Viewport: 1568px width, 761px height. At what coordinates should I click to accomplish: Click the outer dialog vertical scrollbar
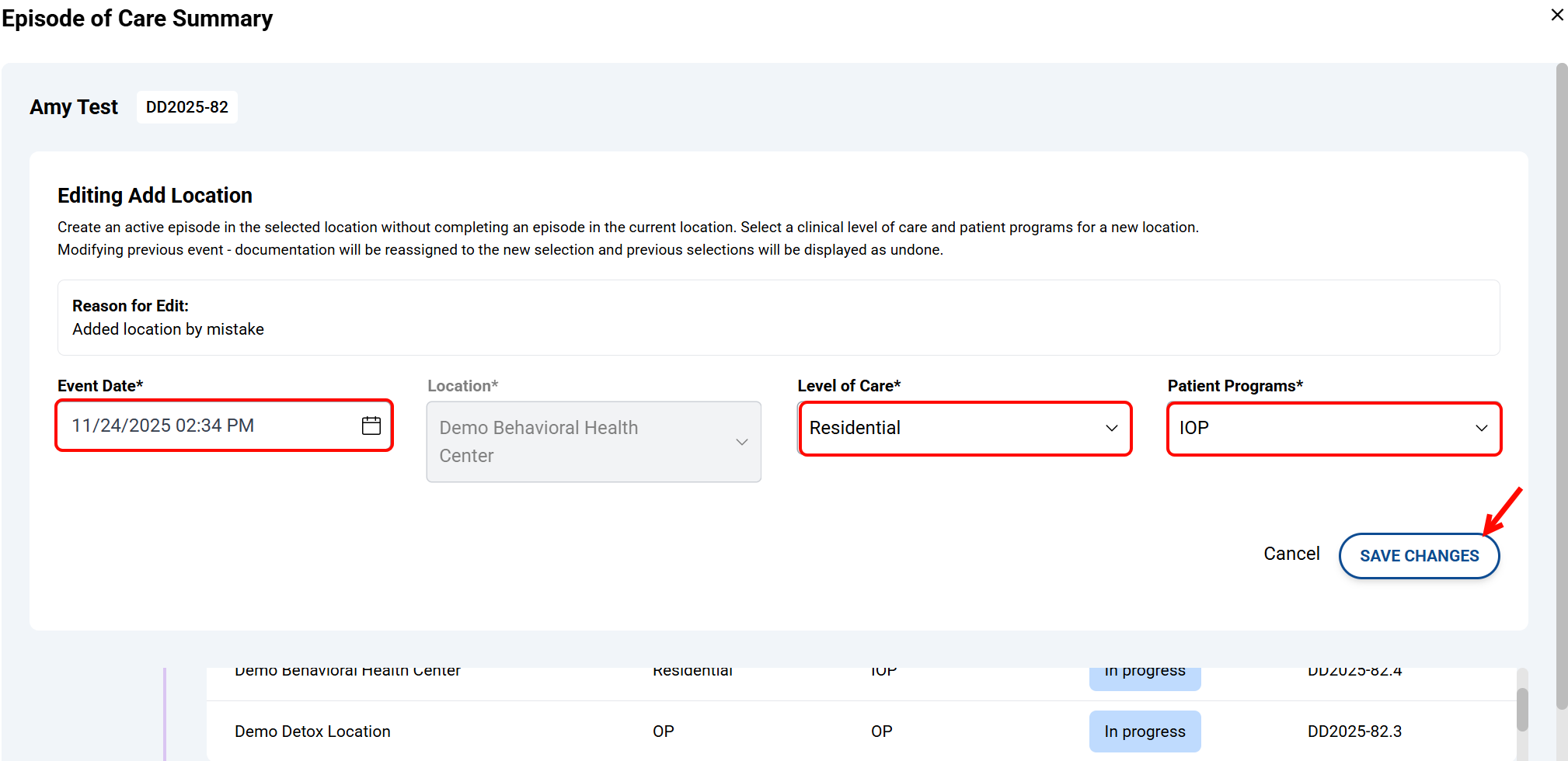pyautogui.click(x=1561, y=388)
